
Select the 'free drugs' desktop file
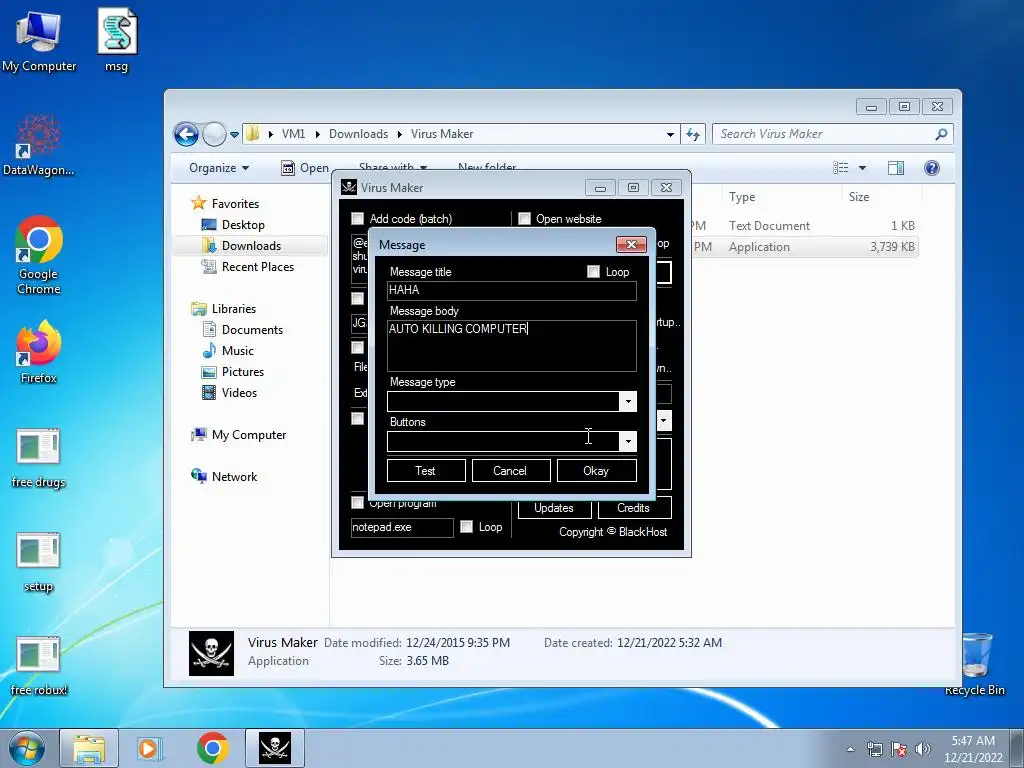pyautogui.click(x=39, y=458)
